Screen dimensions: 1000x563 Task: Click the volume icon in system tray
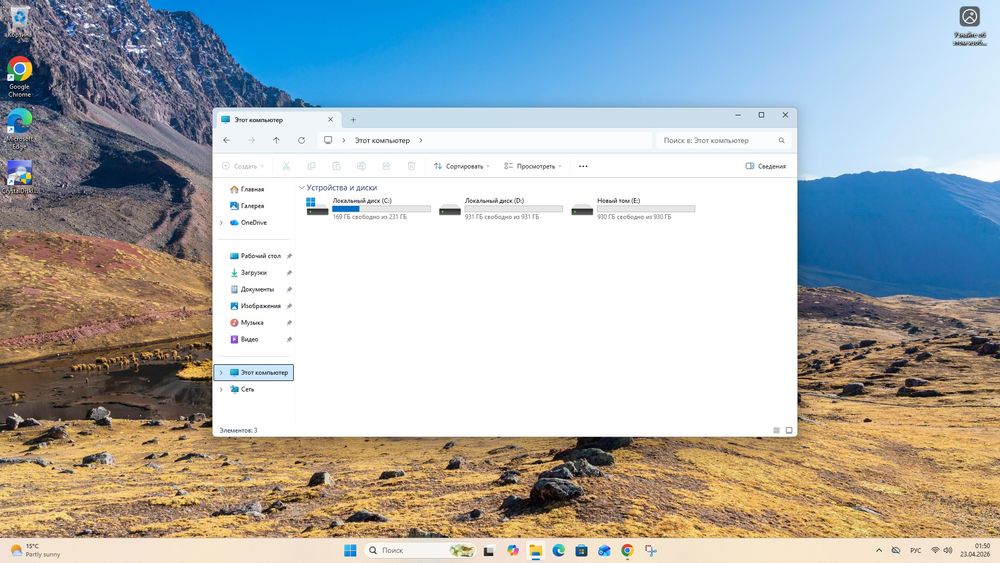(x=948, y=550)
